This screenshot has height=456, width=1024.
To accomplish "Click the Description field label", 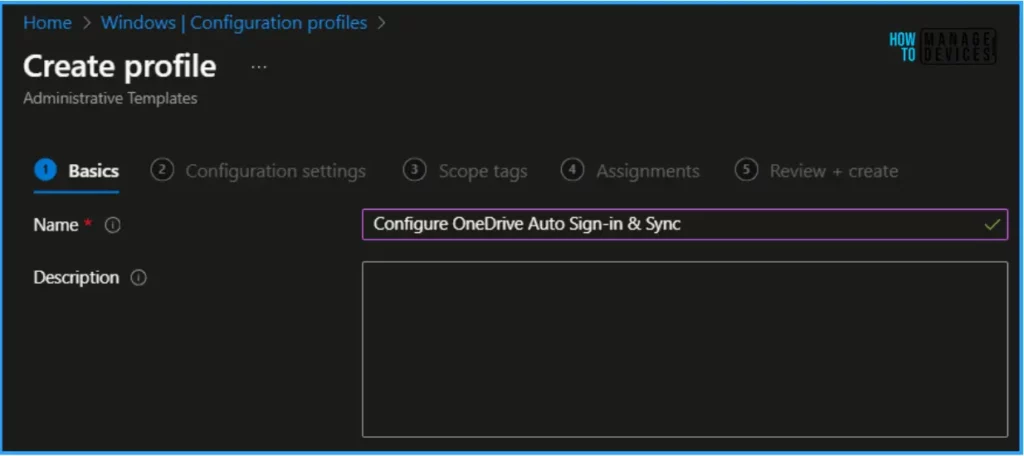I will pyautogui.click(x=76, y=278).
